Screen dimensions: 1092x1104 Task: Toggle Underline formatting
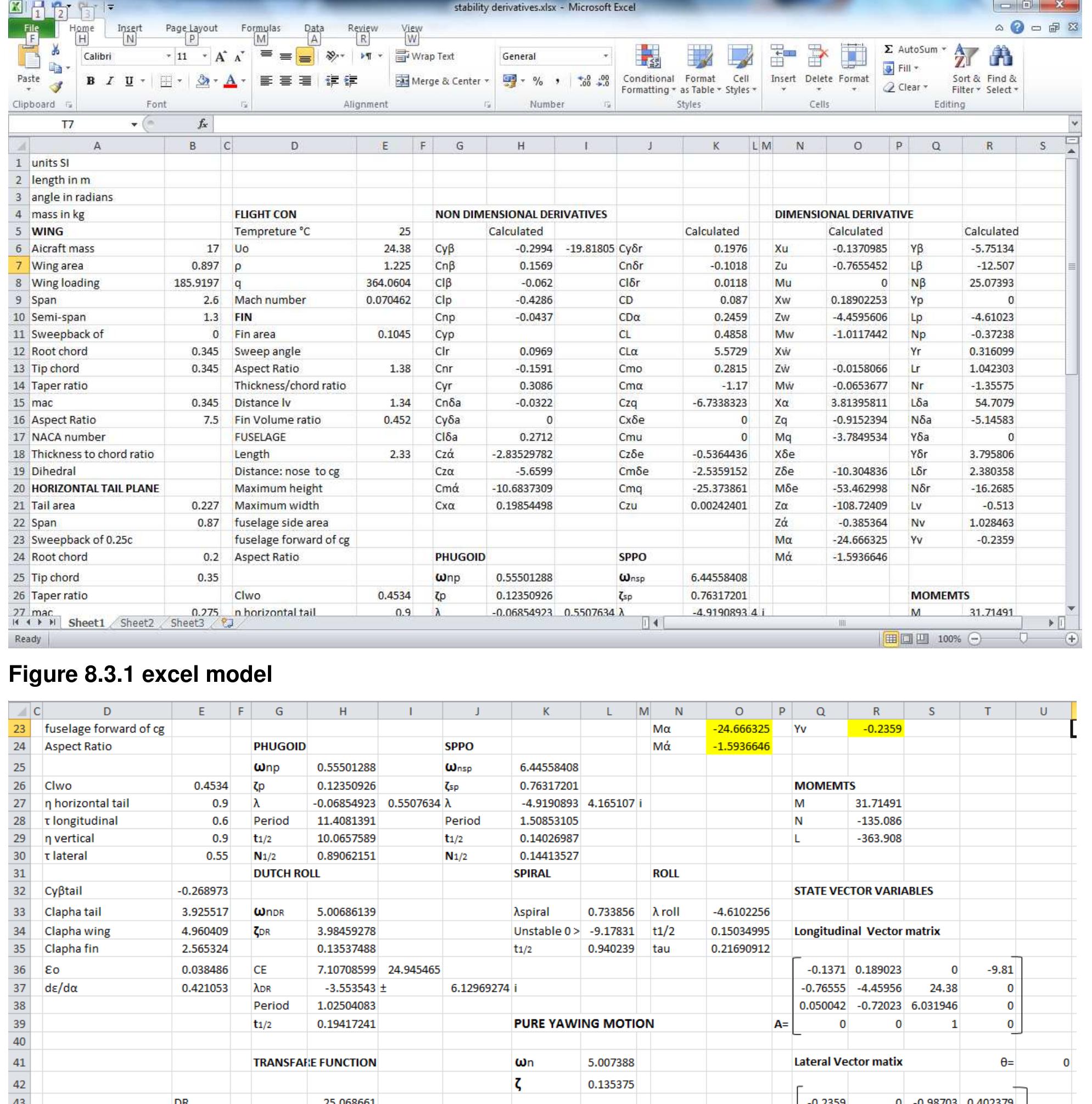click(129, 81)
